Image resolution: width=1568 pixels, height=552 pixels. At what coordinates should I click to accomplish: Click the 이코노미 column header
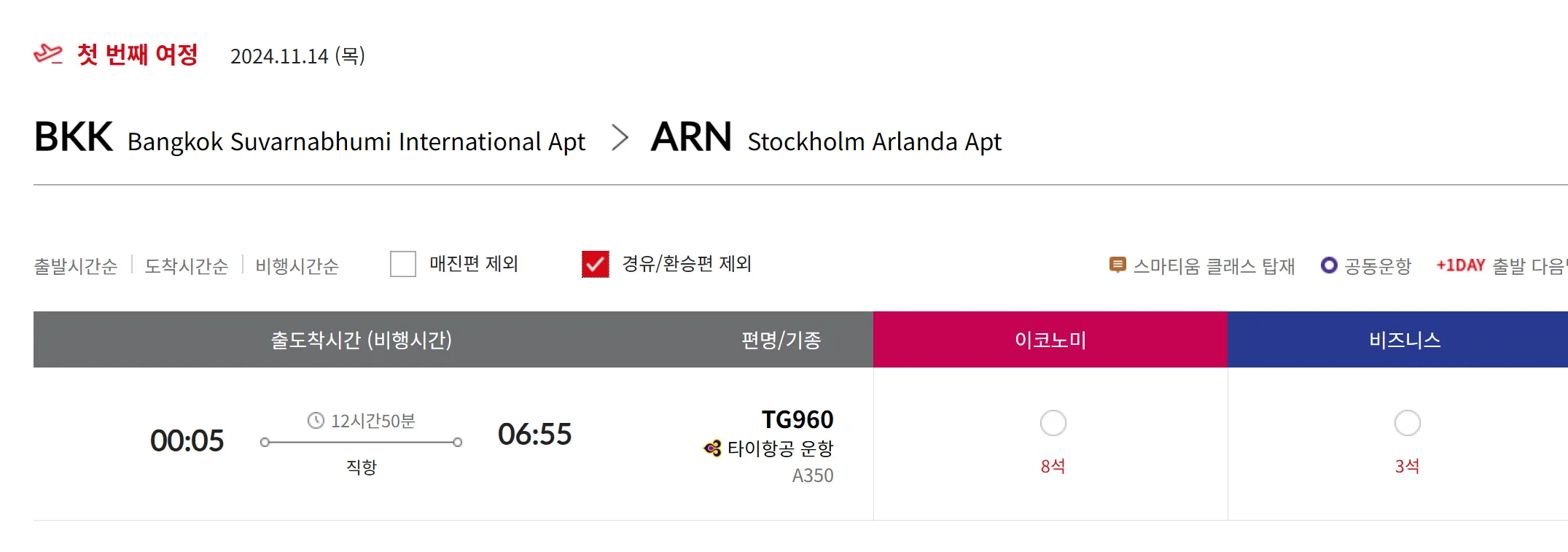click(1050, 340)
